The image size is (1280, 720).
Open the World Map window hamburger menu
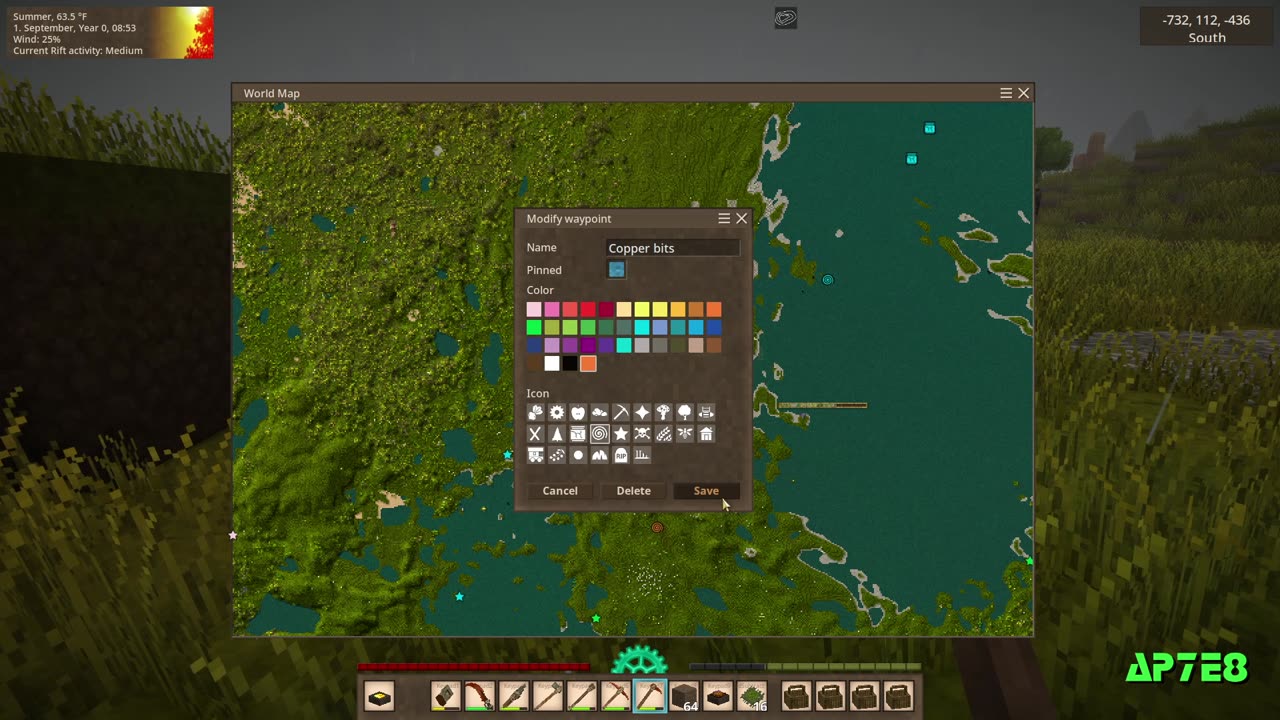coord(1006,93)
